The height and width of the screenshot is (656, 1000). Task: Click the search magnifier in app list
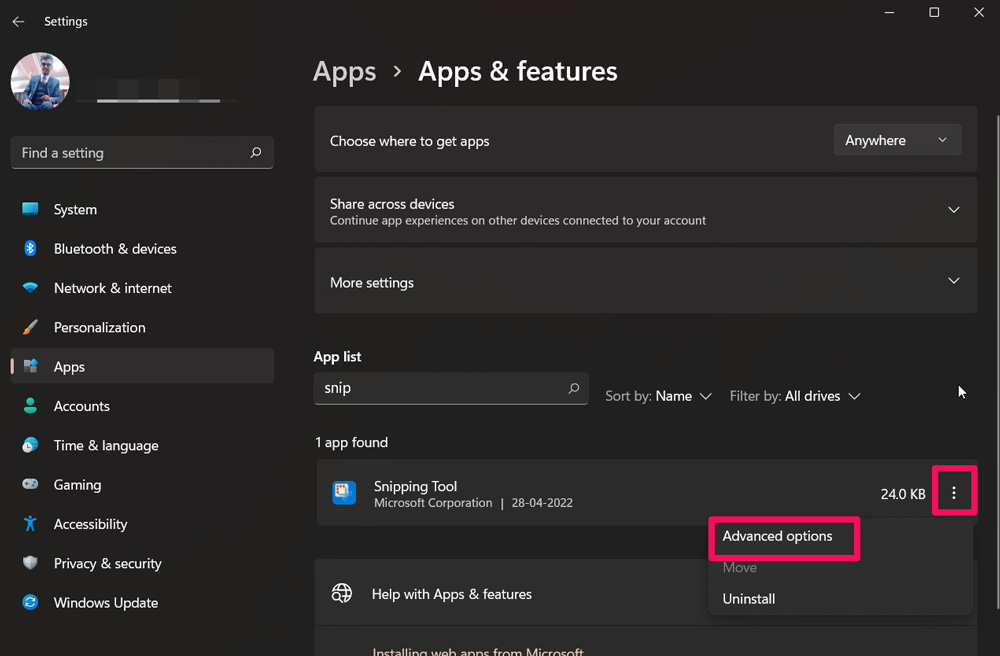[574, 388]
